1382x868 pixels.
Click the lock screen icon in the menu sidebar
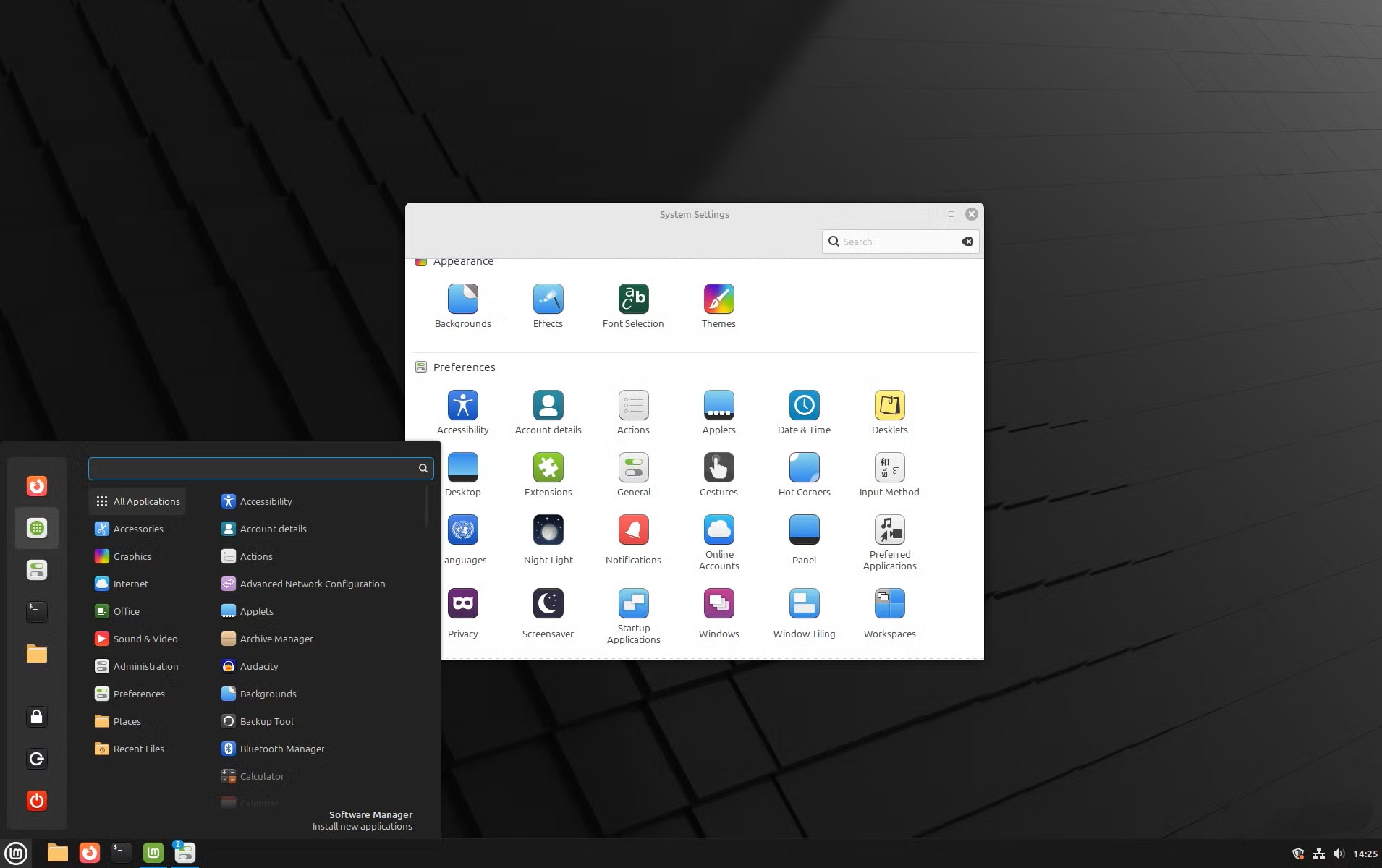point(36,716)
